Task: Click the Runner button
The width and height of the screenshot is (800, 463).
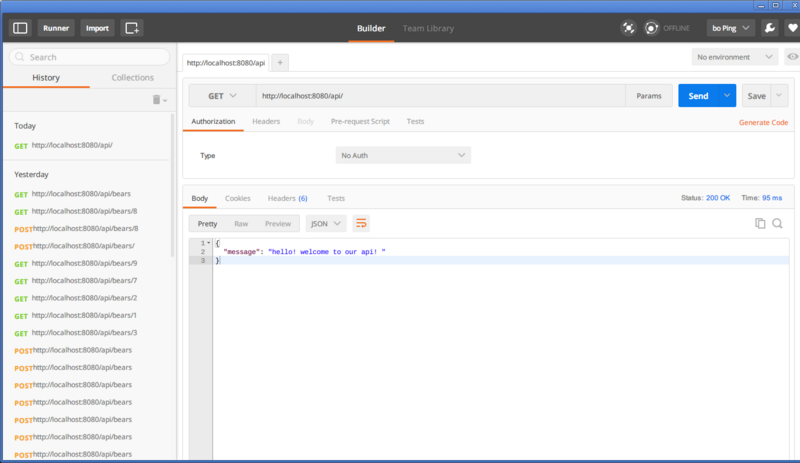Action: (56, 28)
